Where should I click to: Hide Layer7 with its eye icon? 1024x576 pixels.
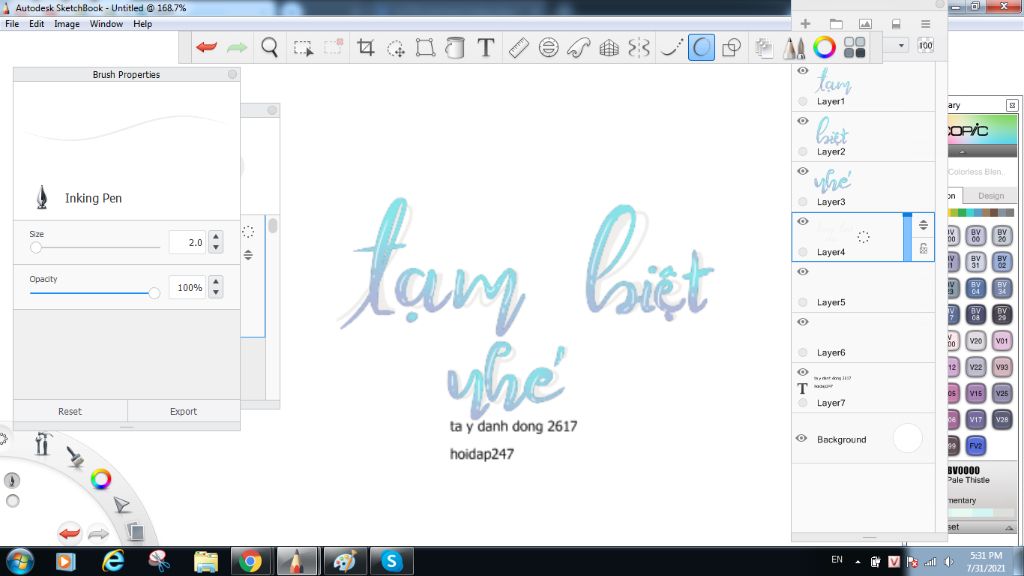point(803,372)
